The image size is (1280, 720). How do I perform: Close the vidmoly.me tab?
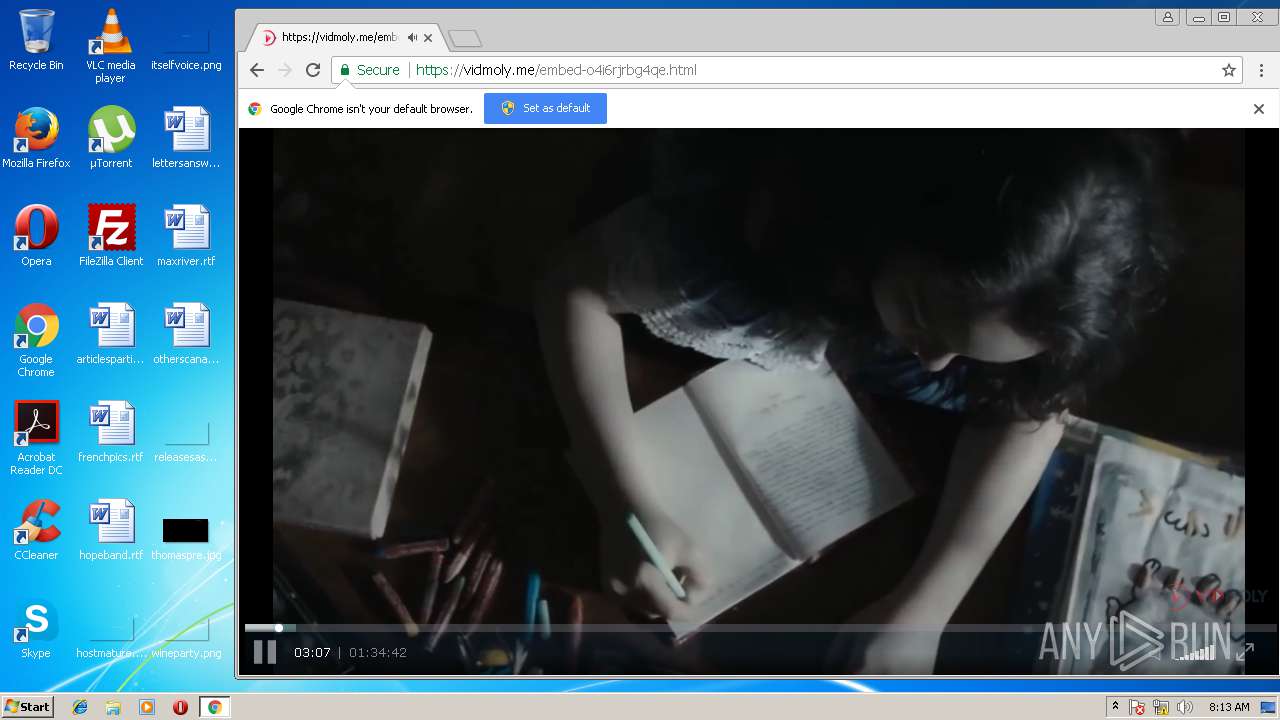point(428,38)
